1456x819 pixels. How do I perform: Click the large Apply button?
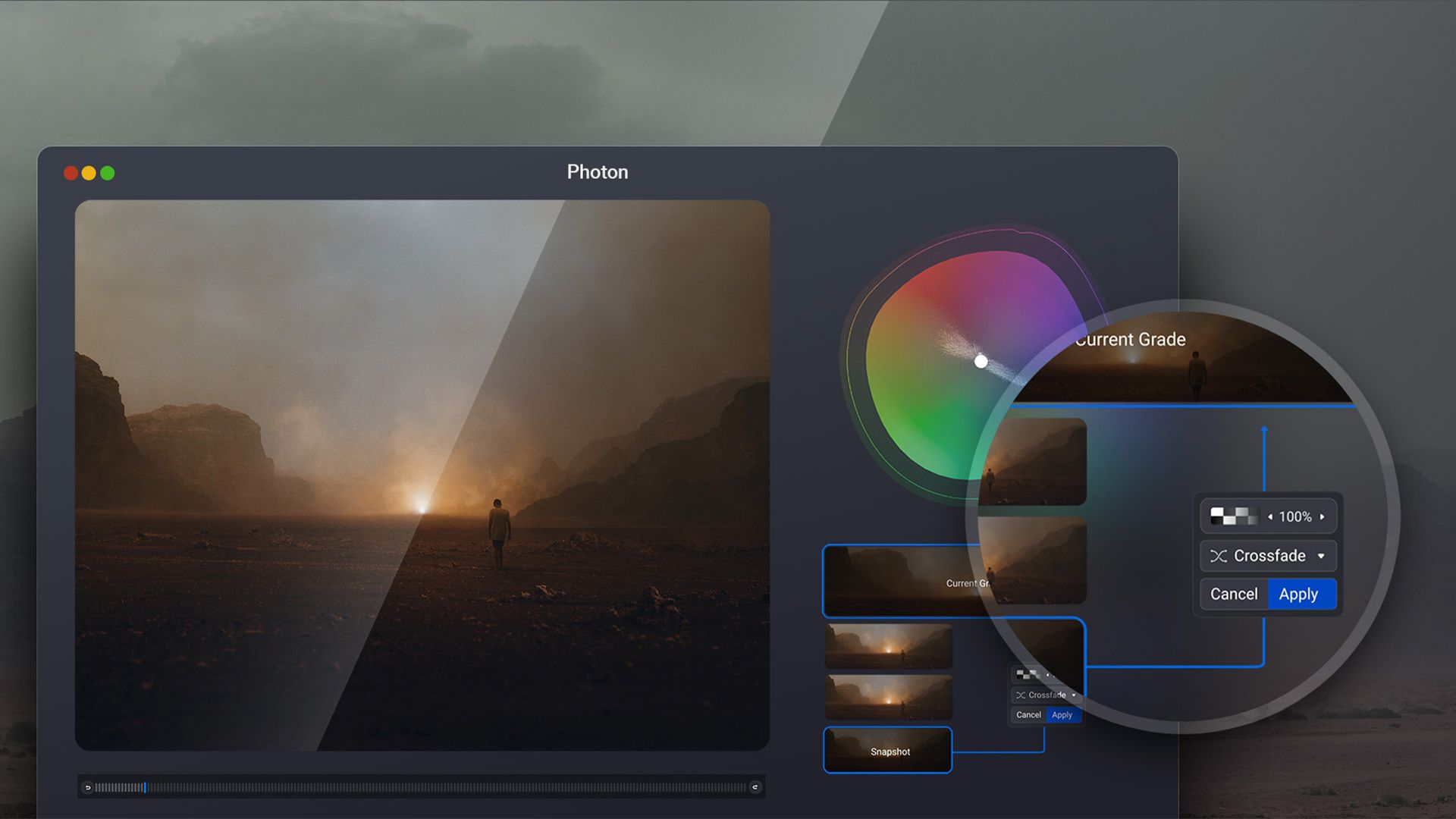pos(1301,595)
